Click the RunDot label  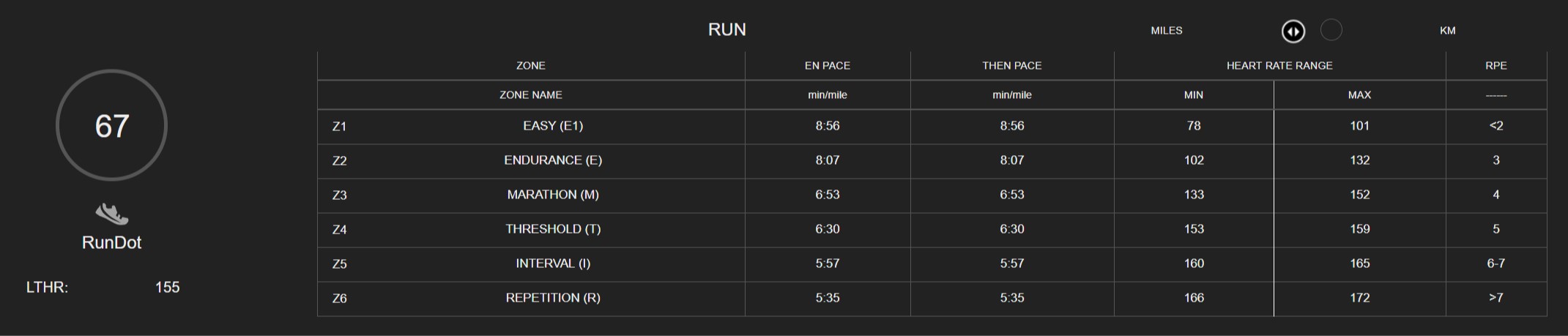(111, 242)
